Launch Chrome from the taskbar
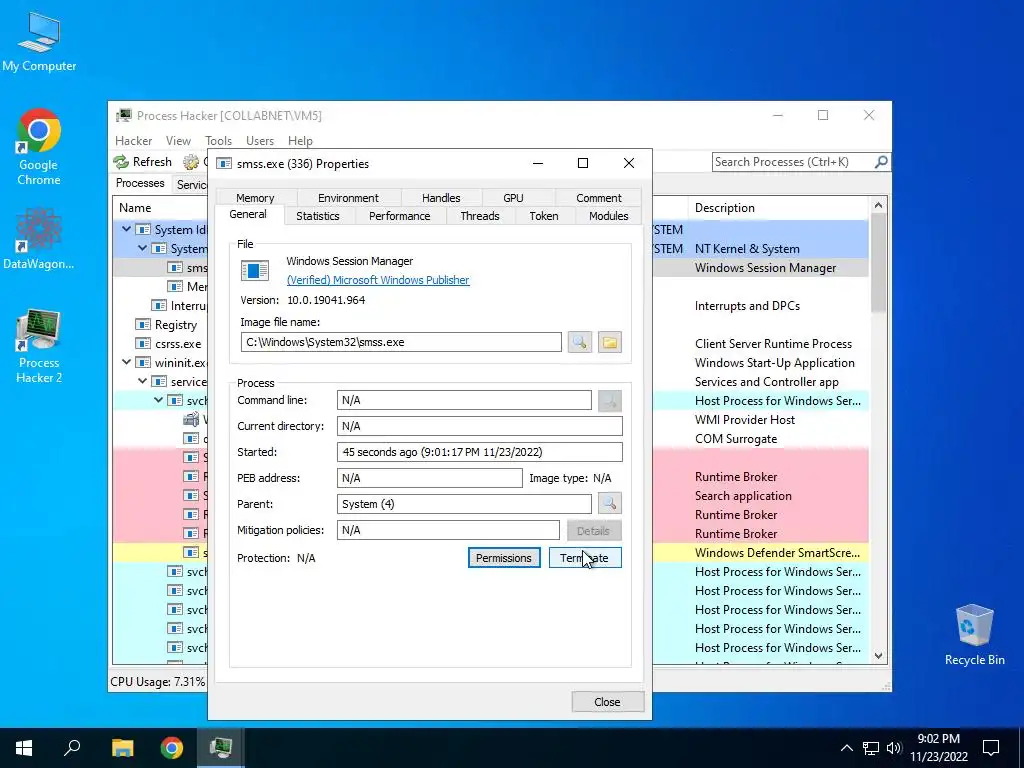This screenshot has width=1024, height=768. (x=172, y=748)
